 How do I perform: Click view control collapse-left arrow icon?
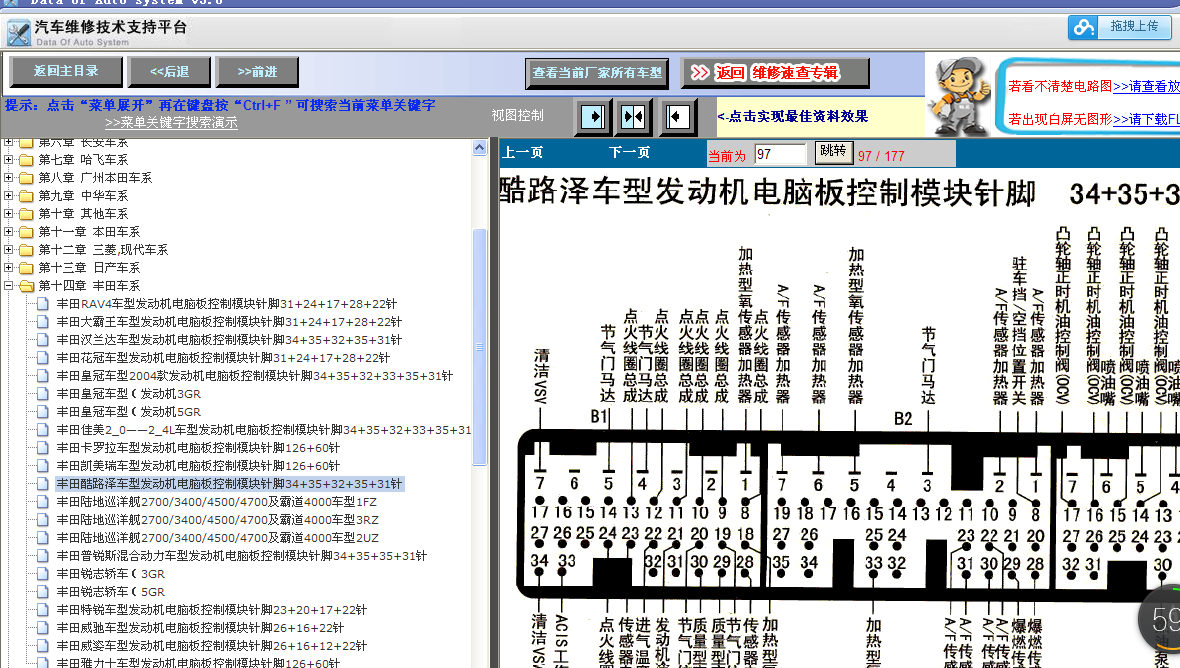coord(677,117)
